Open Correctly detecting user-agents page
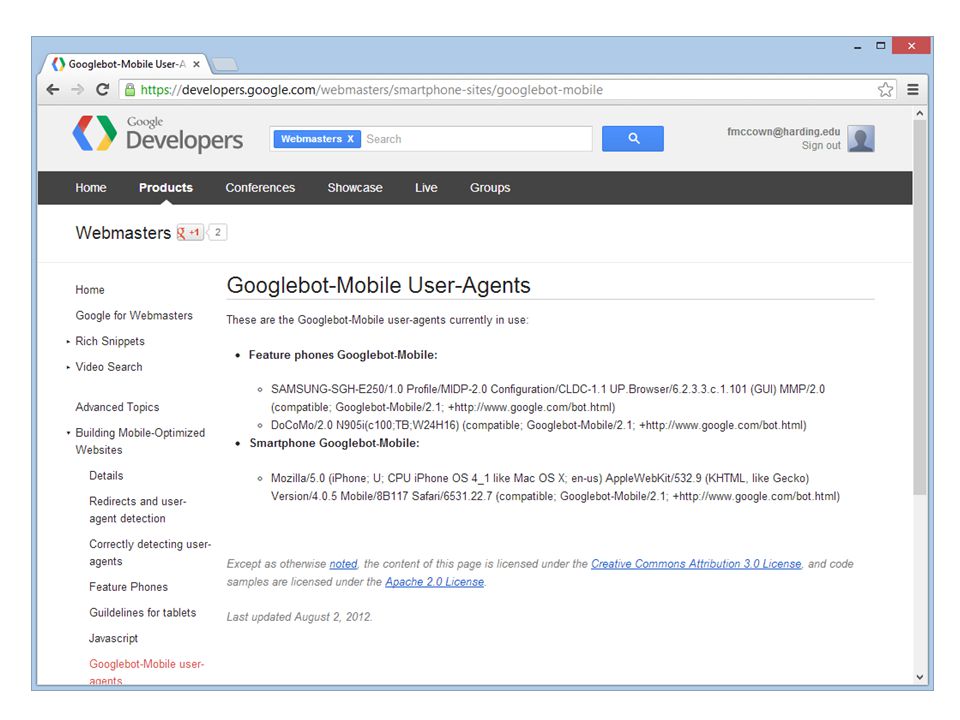960x720 pixels. coord(150,552)
